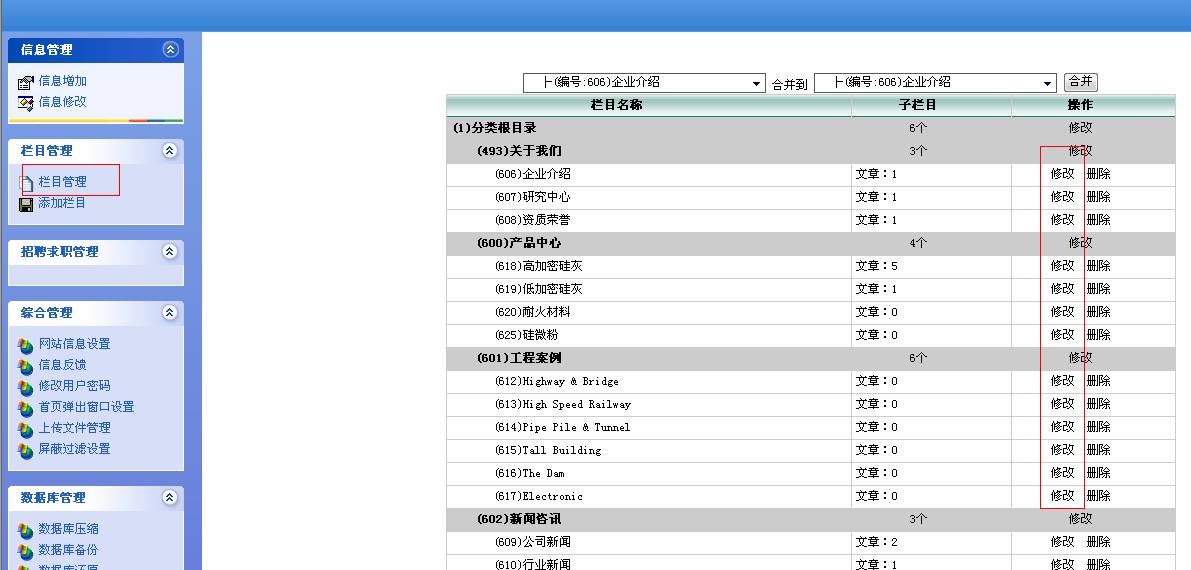Screen dimensions: 1191x570
Task: Open the 屏蔽过滤设置 link
Action: [74, 448]
